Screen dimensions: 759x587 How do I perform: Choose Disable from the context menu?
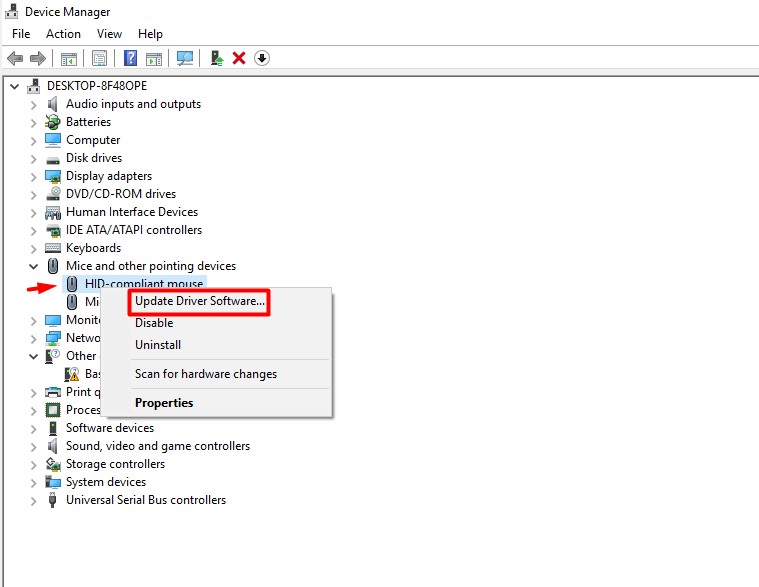coord(154,323)
